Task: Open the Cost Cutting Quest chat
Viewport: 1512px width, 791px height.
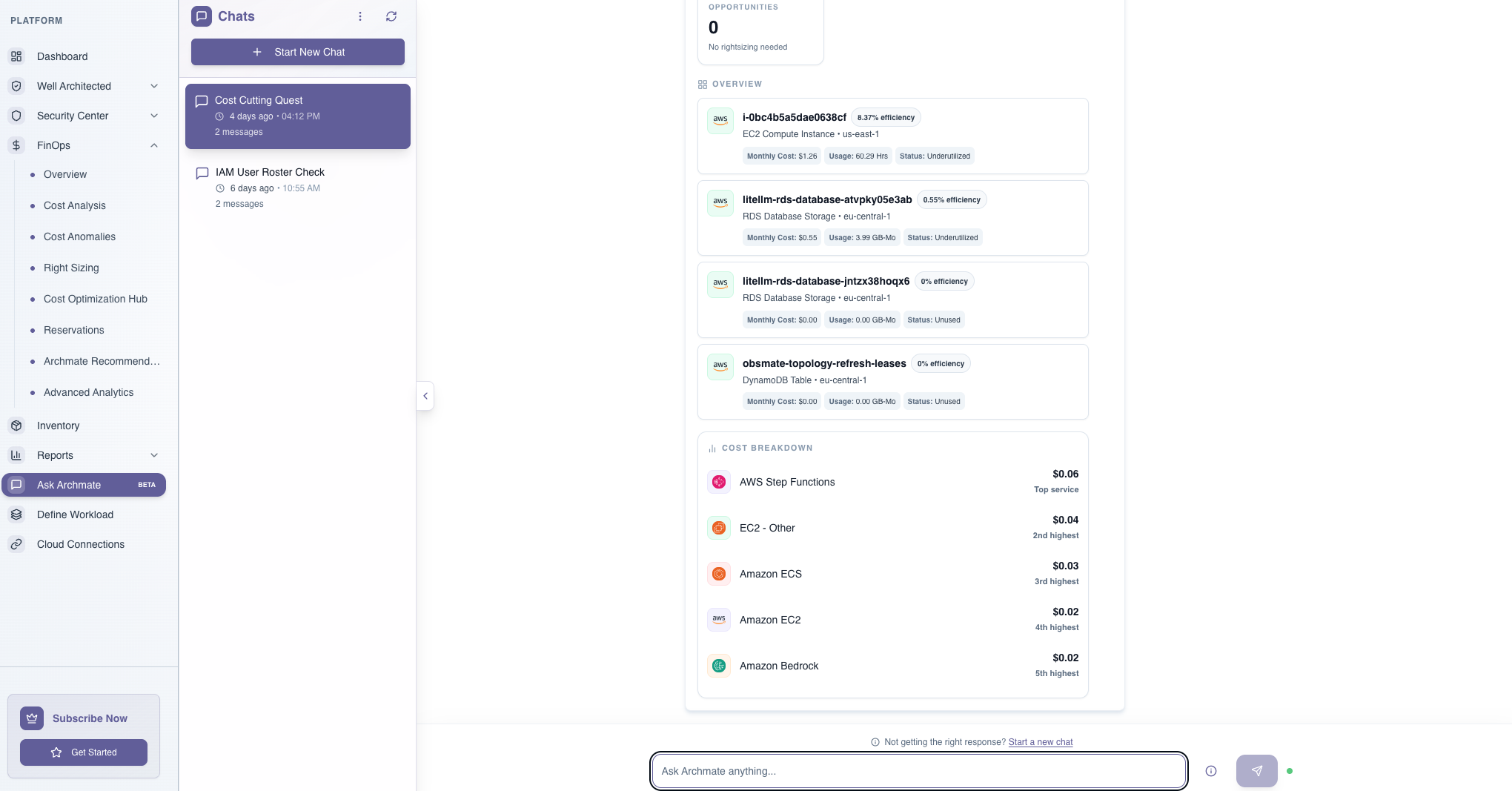Action: tap(298, 116)
